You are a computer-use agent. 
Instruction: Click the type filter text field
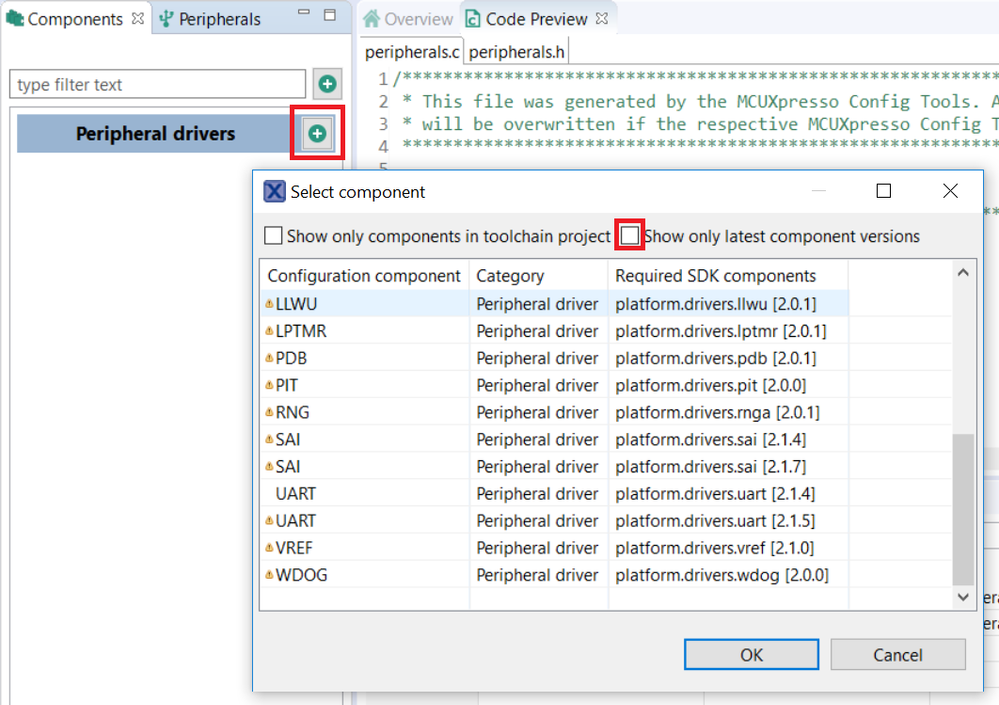pyautogui.click(x=157, y=84)
